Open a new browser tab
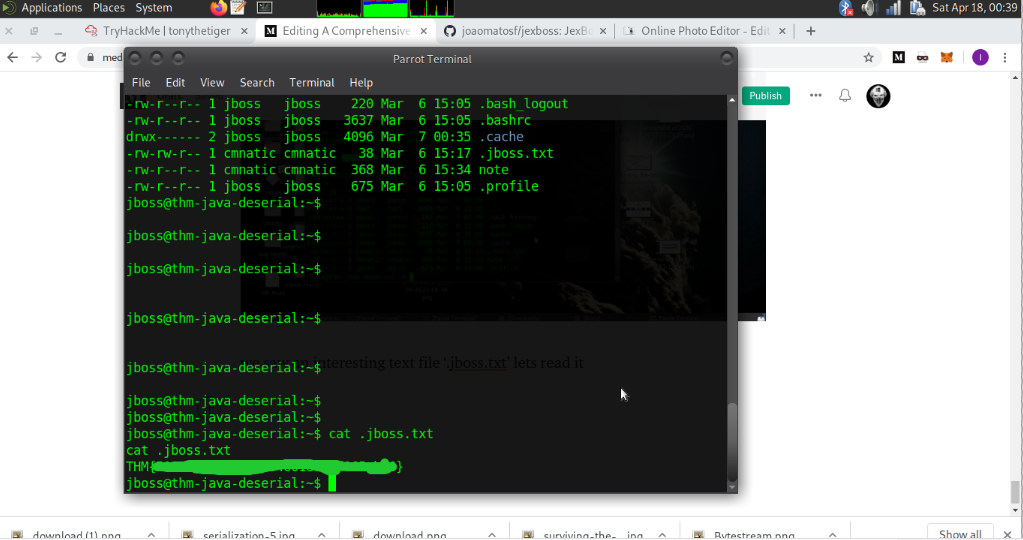Screen dimensions: 1023x540 coord(811,31)
